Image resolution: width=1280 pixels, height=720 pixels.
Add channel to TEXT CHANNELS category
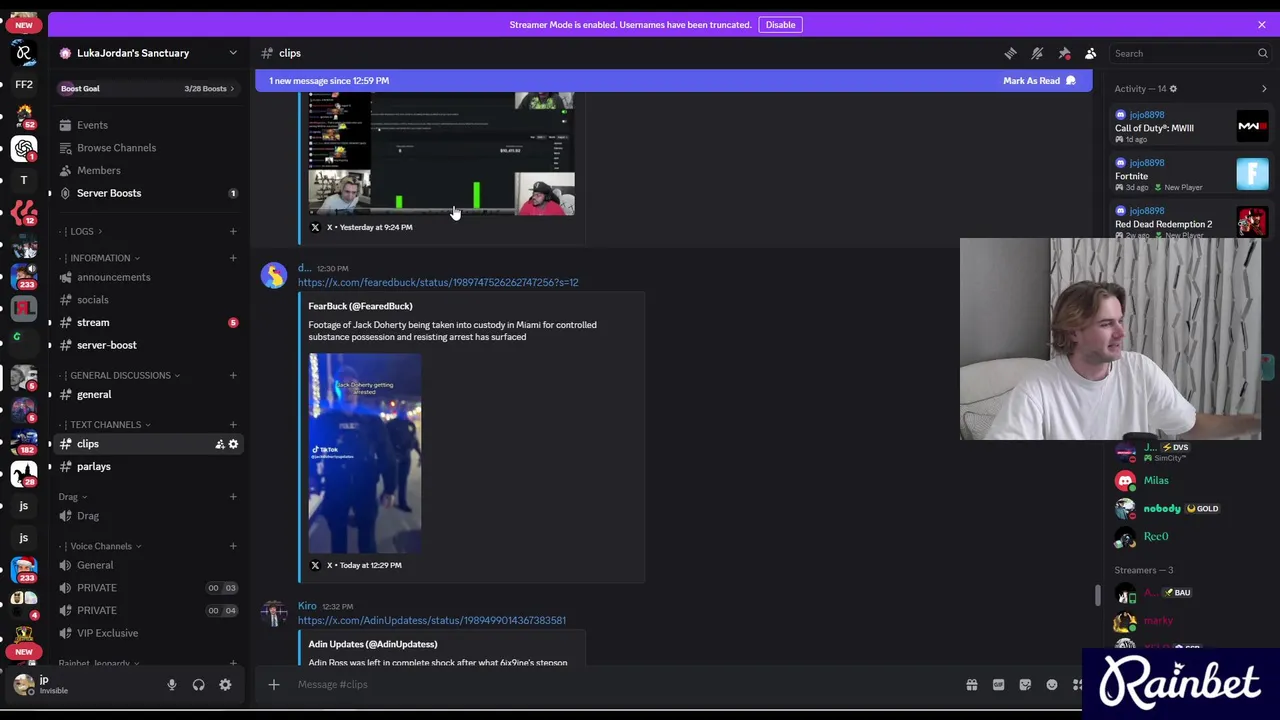pyautogui.click(x=233, y=424)
